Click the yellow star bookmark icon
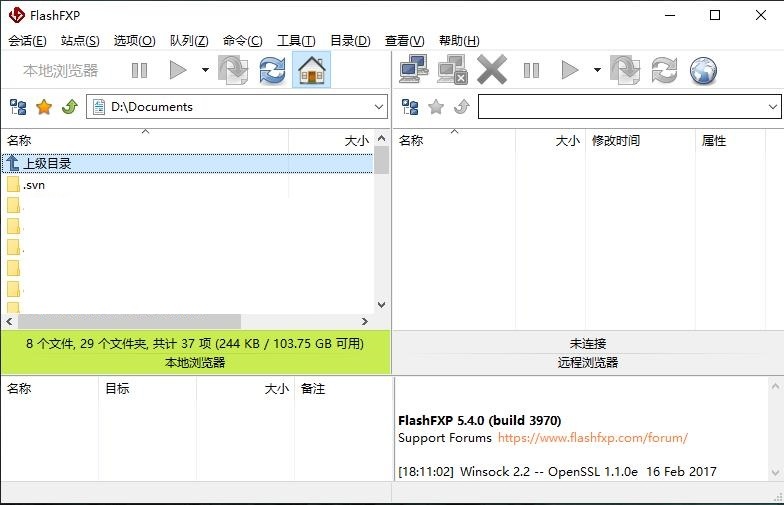Viewport: 784px width, 505px height. click(x=44, y=107)
